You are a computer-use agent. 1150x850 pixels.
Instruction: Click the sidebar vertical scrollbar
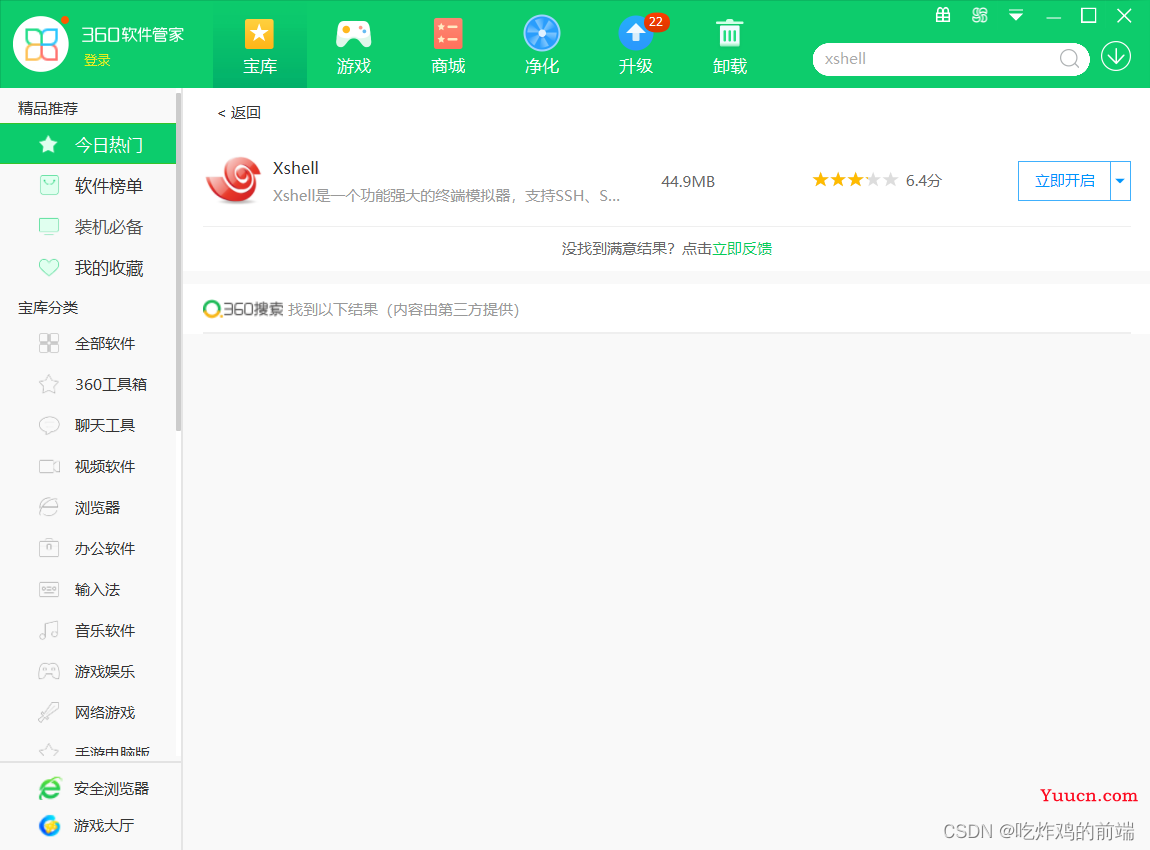[x=178, y=261]
